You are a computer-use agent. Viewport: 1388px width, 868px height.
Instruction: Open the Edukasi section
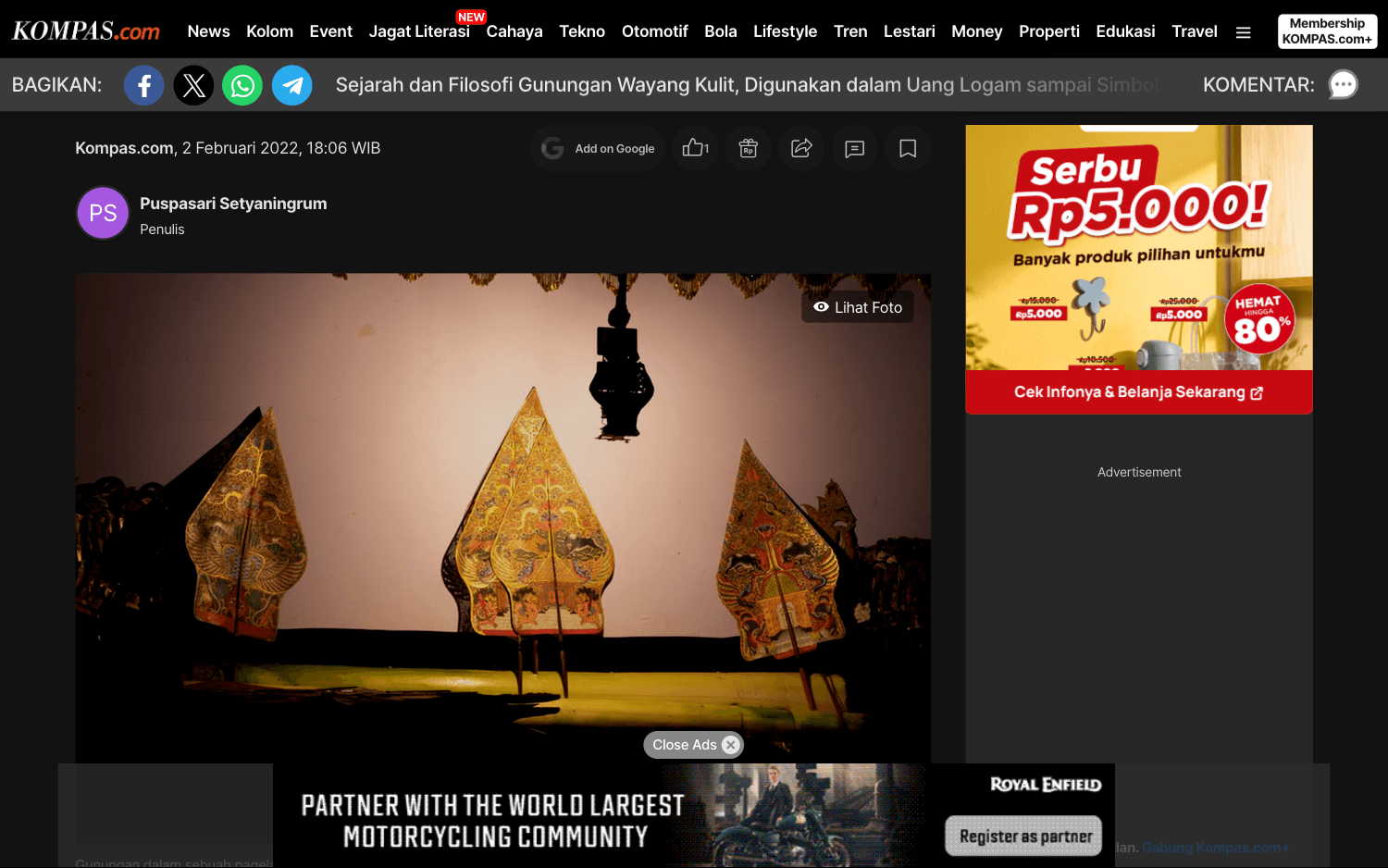pos(1125,31)
